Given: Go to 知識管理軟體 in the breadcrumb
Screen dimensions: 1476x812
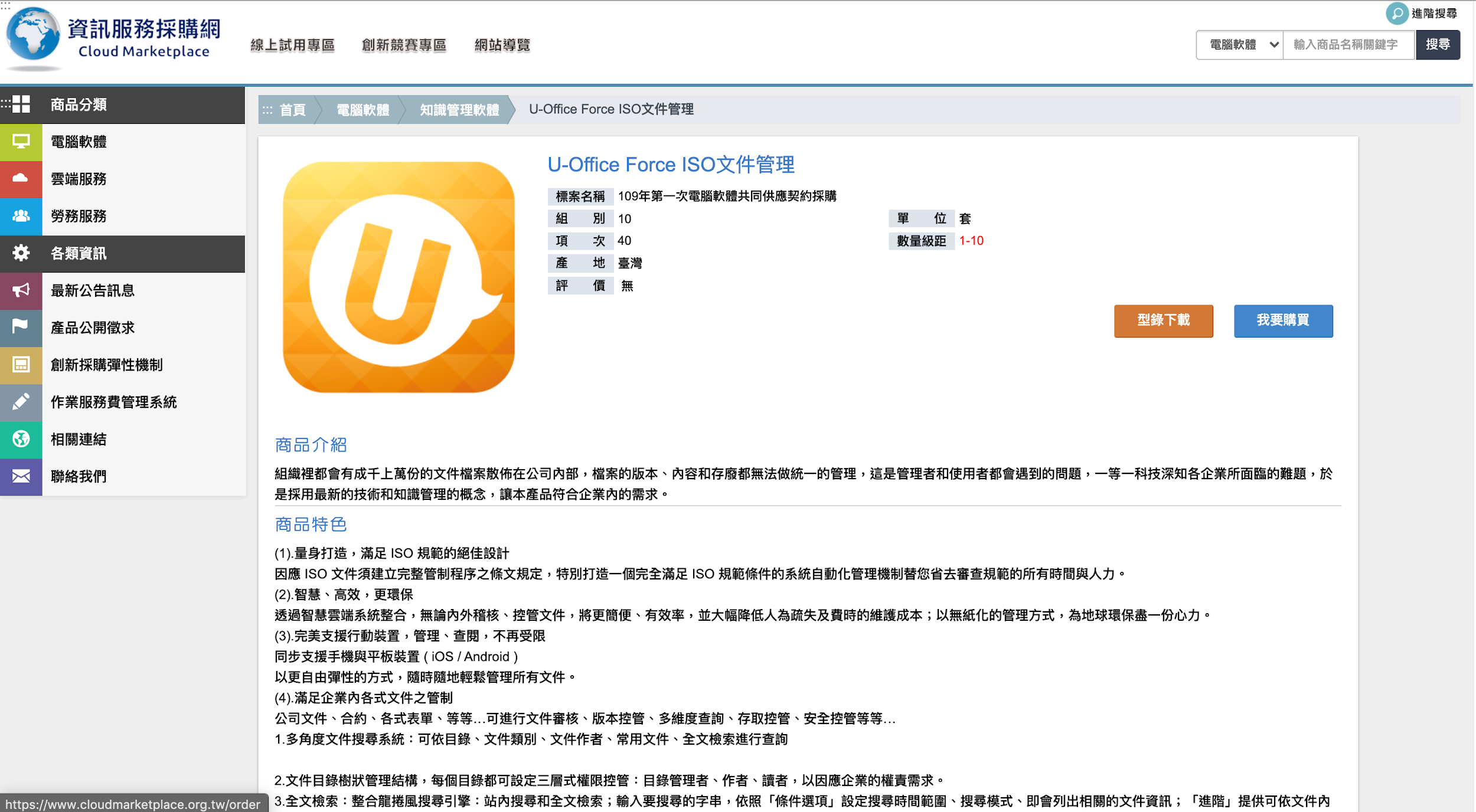Looking at the screenshot, I should tap(459, 110).
